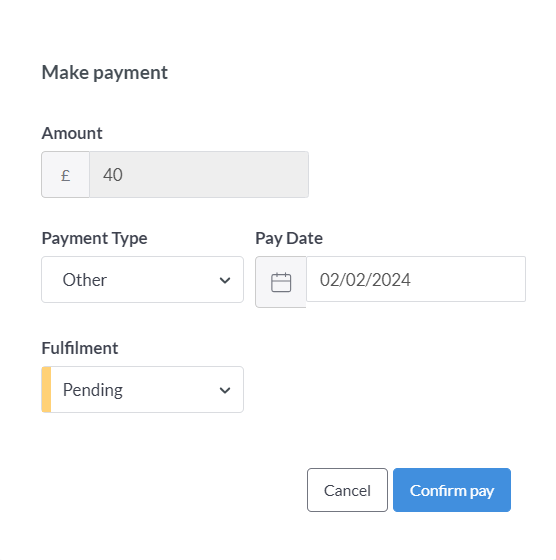Click the yellow Pending status color bar
The height and width of the screenshot is (560, 556).
(46, 389)
